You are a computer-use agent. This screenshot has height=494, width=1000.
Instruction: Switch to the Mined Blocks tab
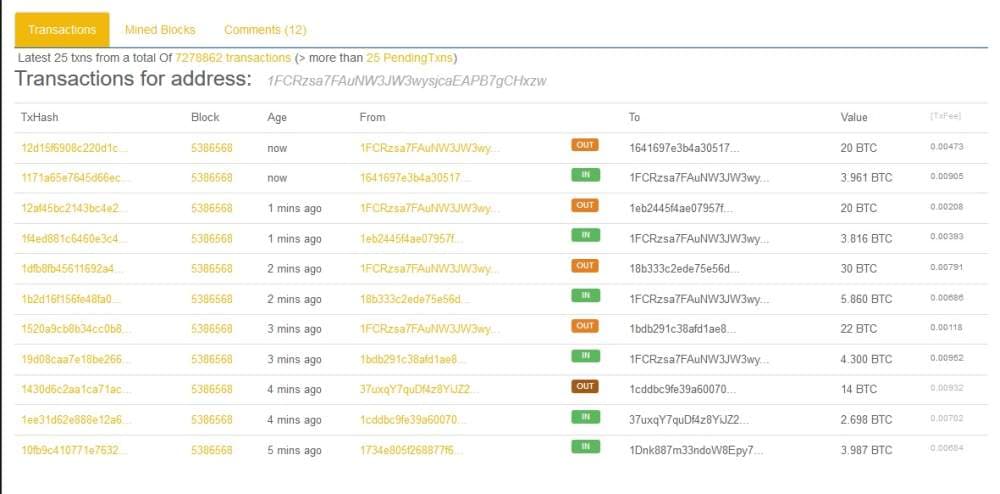click(x=160, y=30)
